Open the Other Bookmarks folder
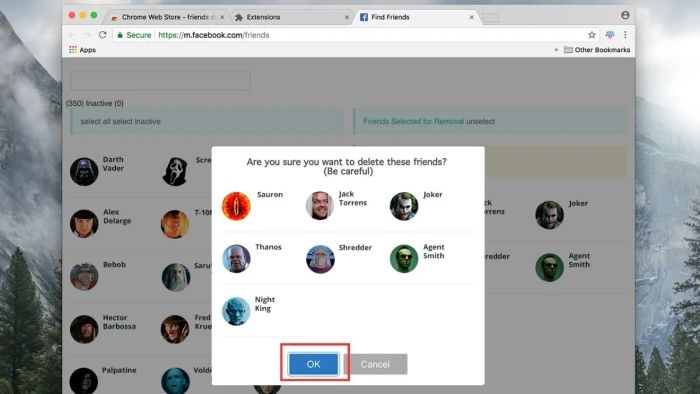Image resolution: width=700 pixels, height=394 pixels. pyautogui.click(x=597, y=50)
